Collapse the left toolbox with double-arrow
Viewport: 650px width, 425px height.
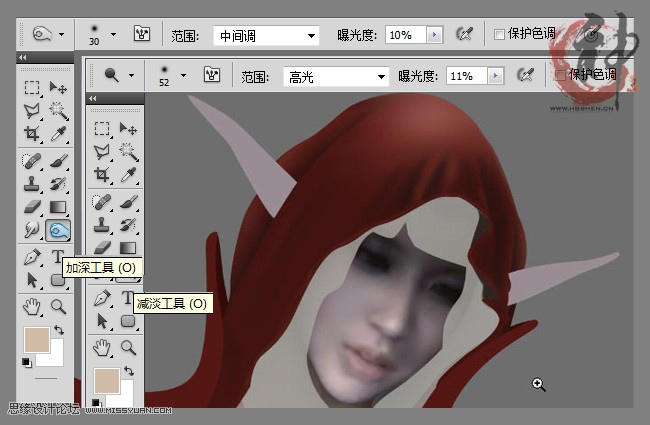click(22, 57)
